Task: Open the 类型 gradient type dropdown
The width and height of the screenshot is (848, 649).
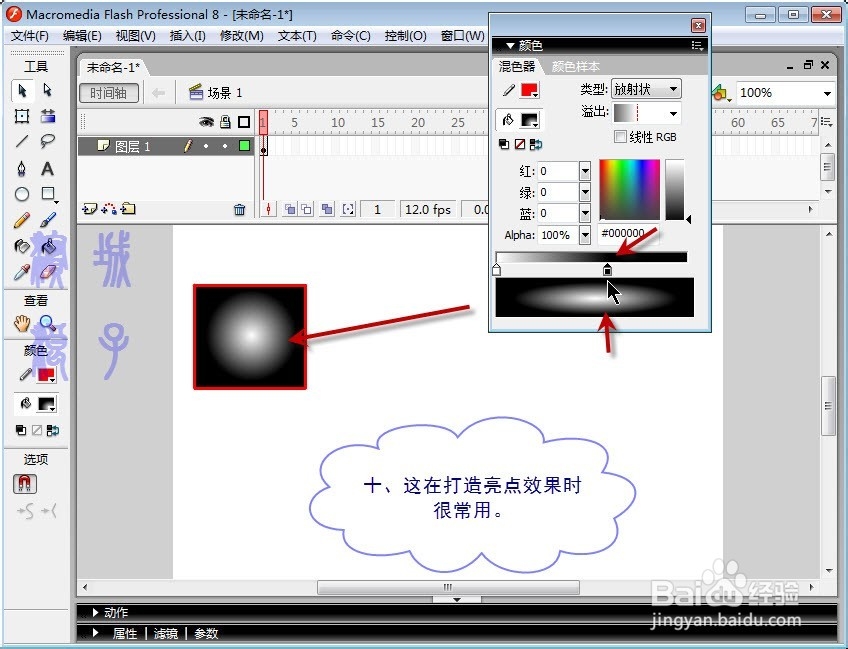Action: (673, 89)
